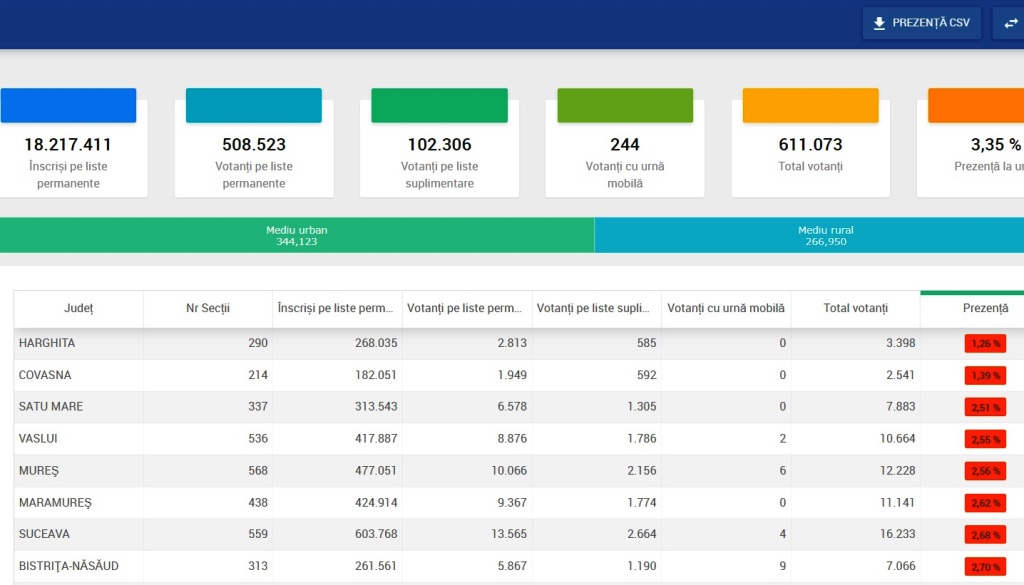This screenshot has width=1024, height=585.
Task: Click the download icon beside PREZENȚĂ CSV
Action: tap(879, 23)
